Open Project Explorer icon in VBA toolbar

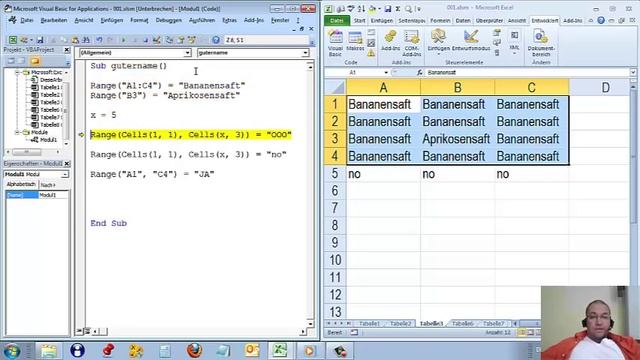coord(169,40)
